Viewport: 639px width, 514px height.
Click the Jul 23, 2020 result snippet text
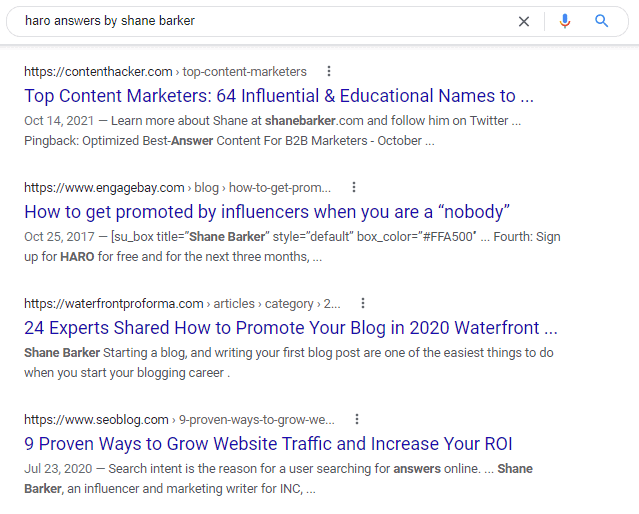point(278,479)
